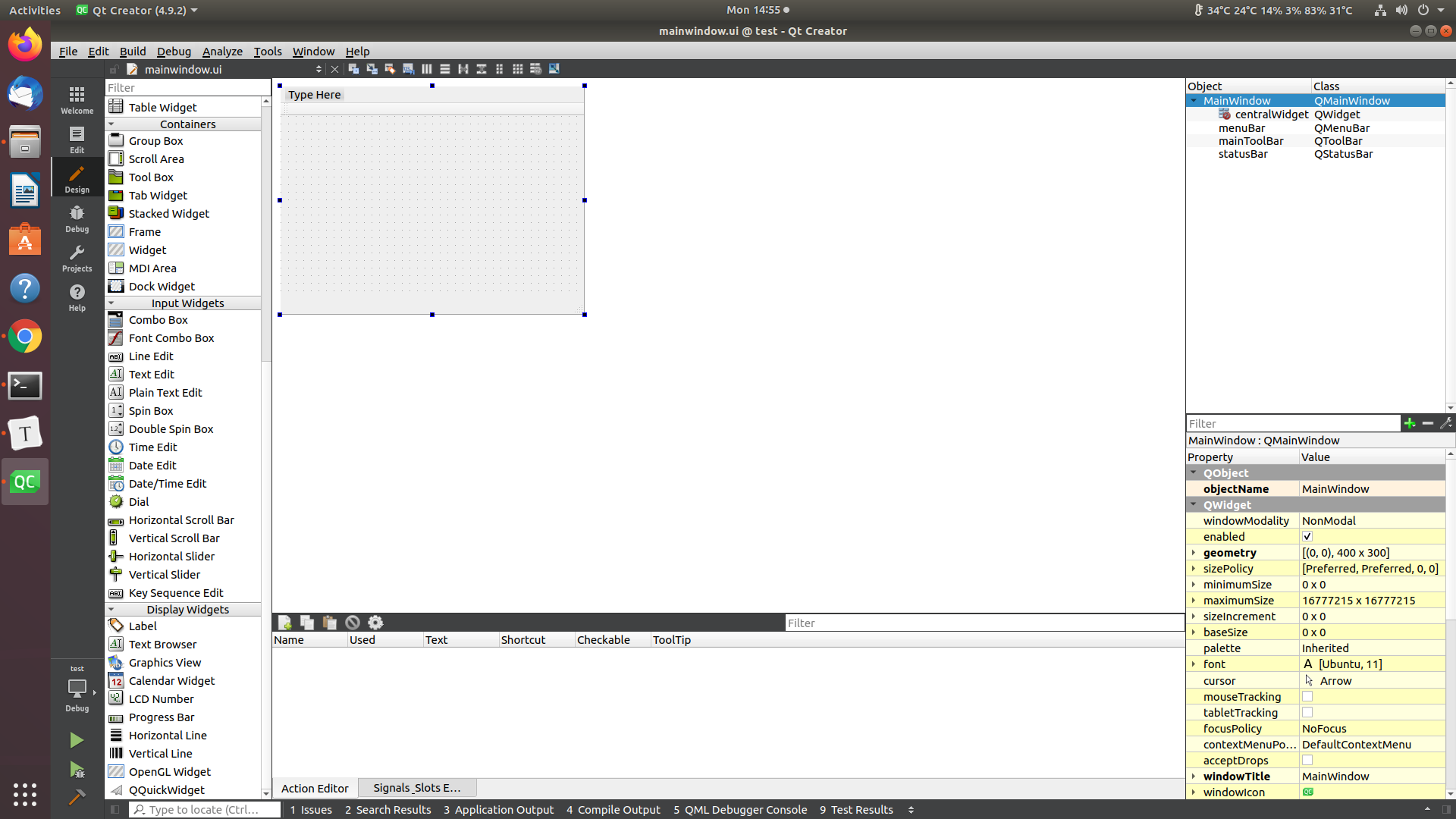The width and height of the screenshot is (1456, 819).
Task: Open the Debug mode in sidebar
Action: (77, 218)
